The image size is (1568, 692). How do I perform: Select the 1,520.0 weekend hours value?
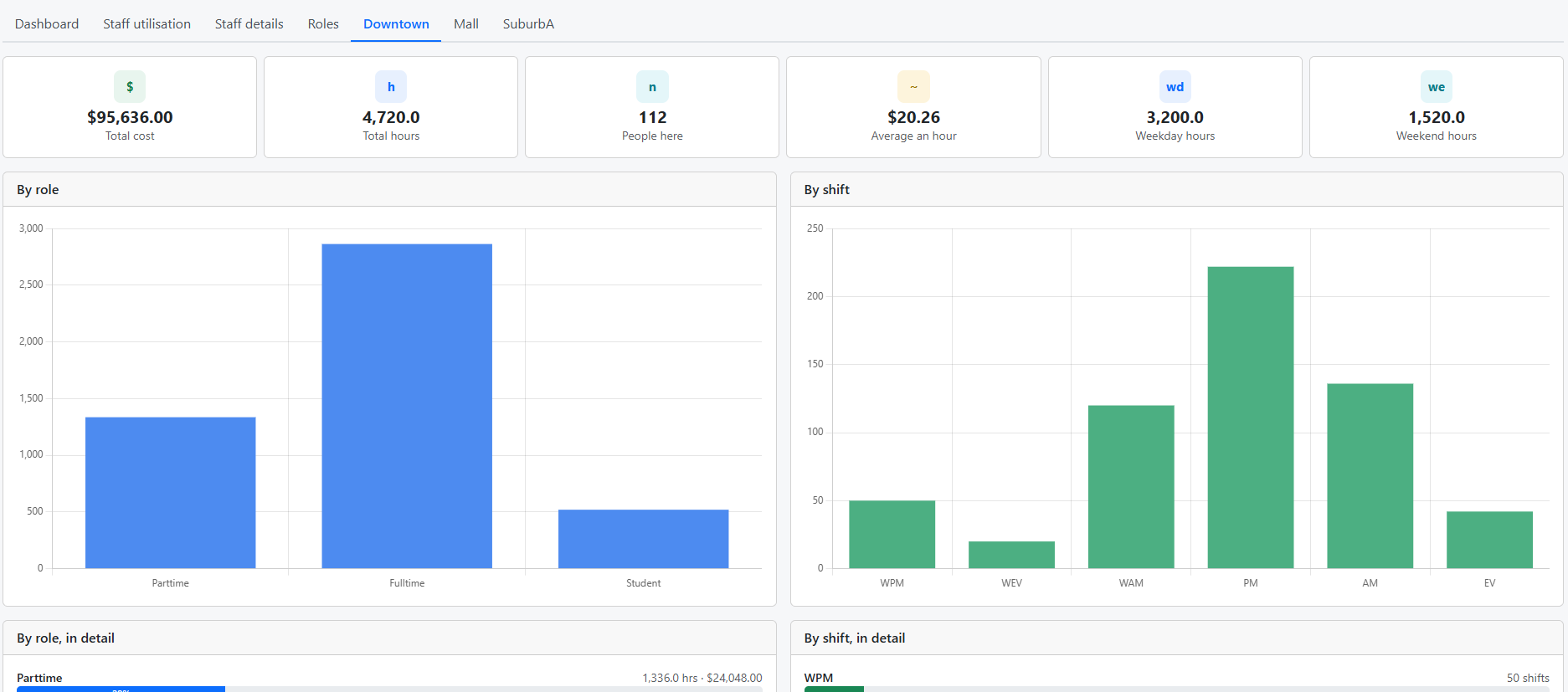click(1437, 117)
